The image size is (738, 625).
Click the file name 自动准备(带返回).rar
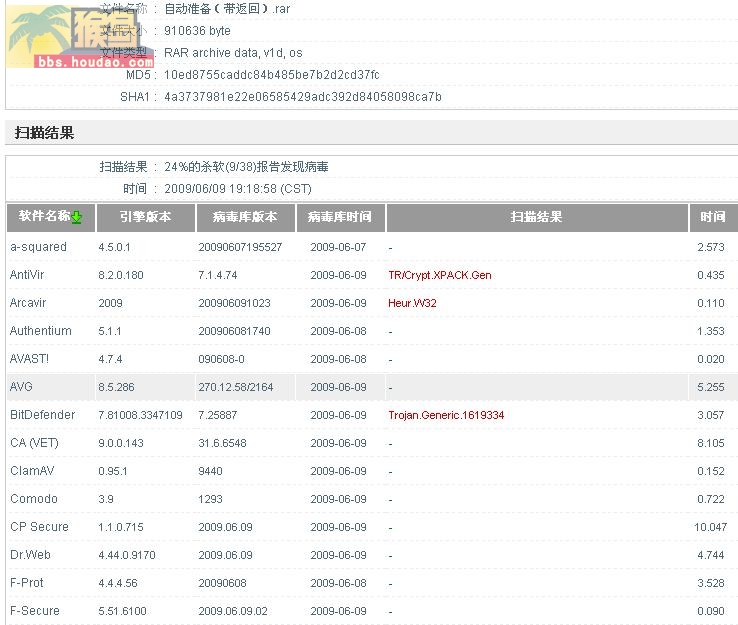pos(227,9)
